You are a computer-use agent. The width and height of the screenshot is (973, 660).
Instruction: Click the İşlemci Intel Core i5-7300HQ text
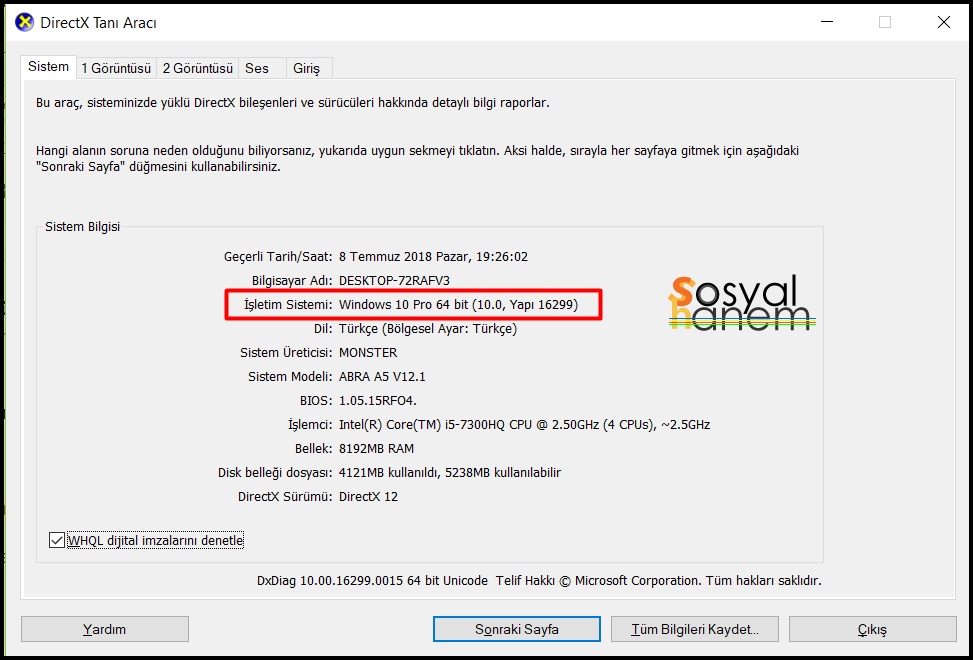click(524, 424)
